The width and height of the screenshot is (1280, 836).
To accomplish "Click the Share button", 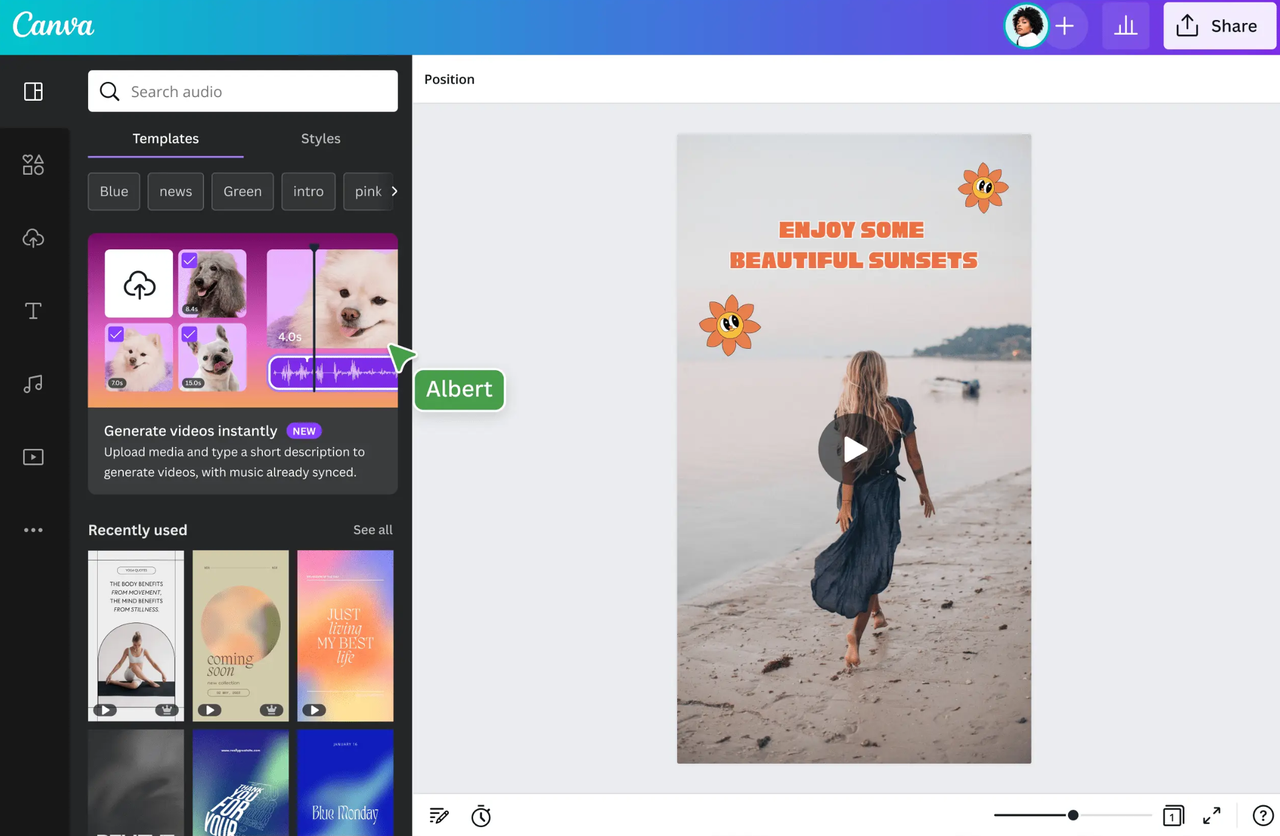I will [x=1219, y=26].
